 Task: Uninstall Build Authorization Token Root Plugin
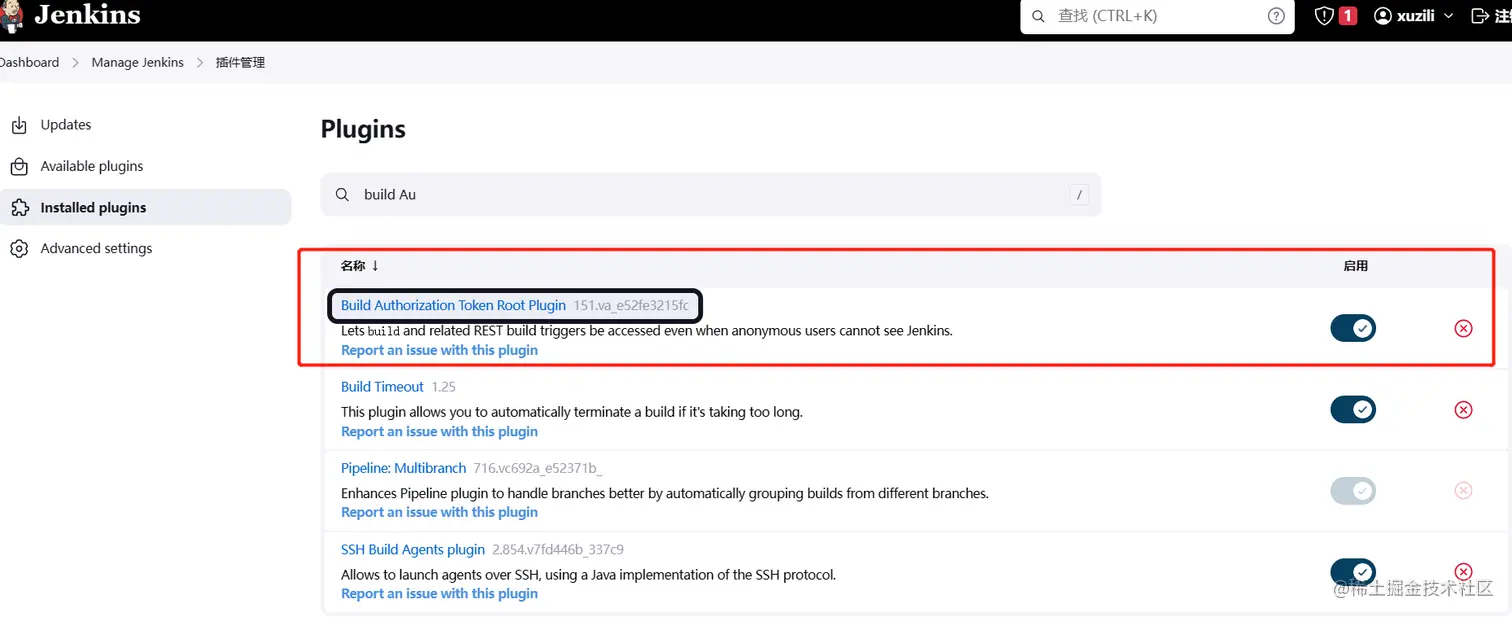click(x=1463, y=328)
